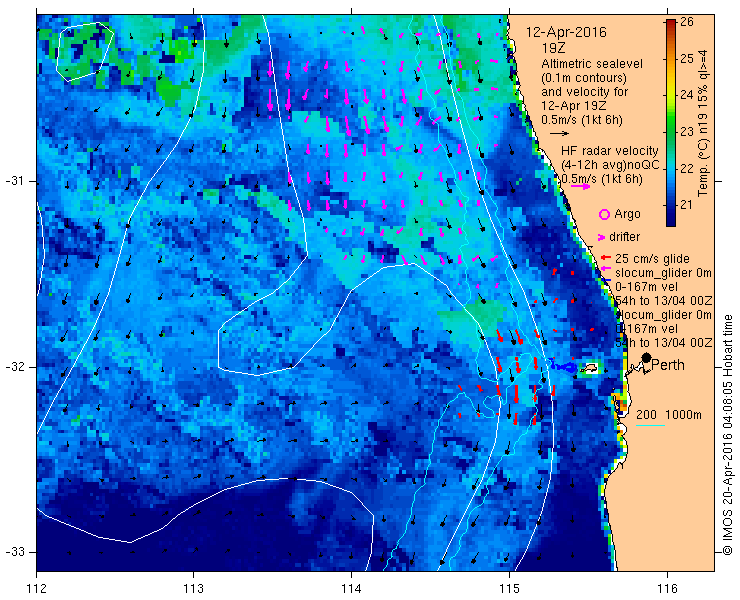The width and height of the screenshot is (740, 600).
Task: Click the date text 12-Apr-2016
Action: (566, 33)
